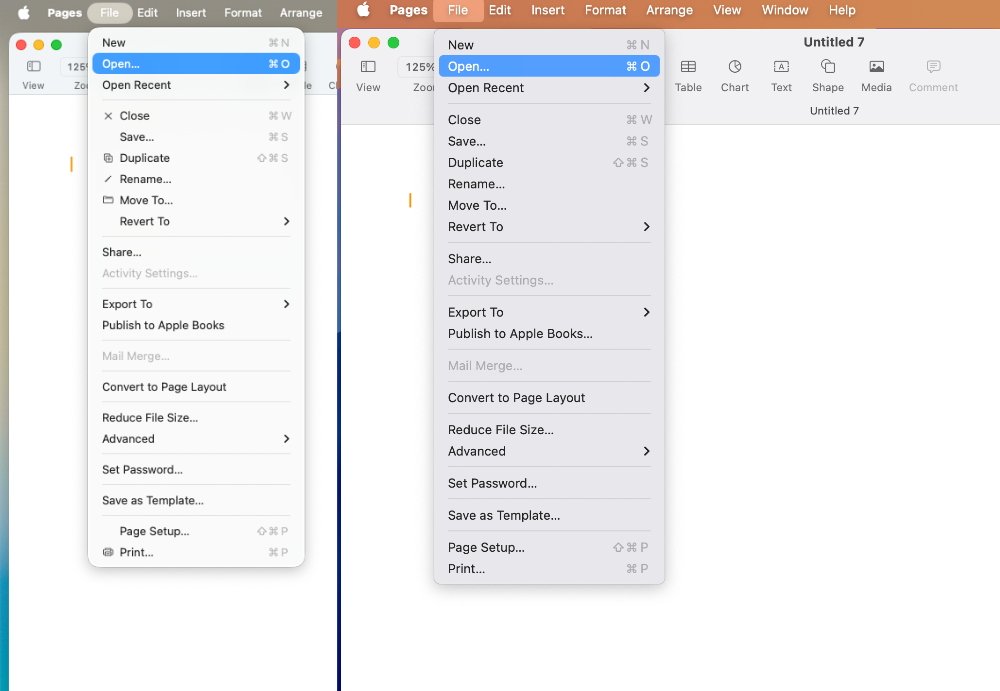Open the View menu in the right menu bar

(x=726, y=10)
